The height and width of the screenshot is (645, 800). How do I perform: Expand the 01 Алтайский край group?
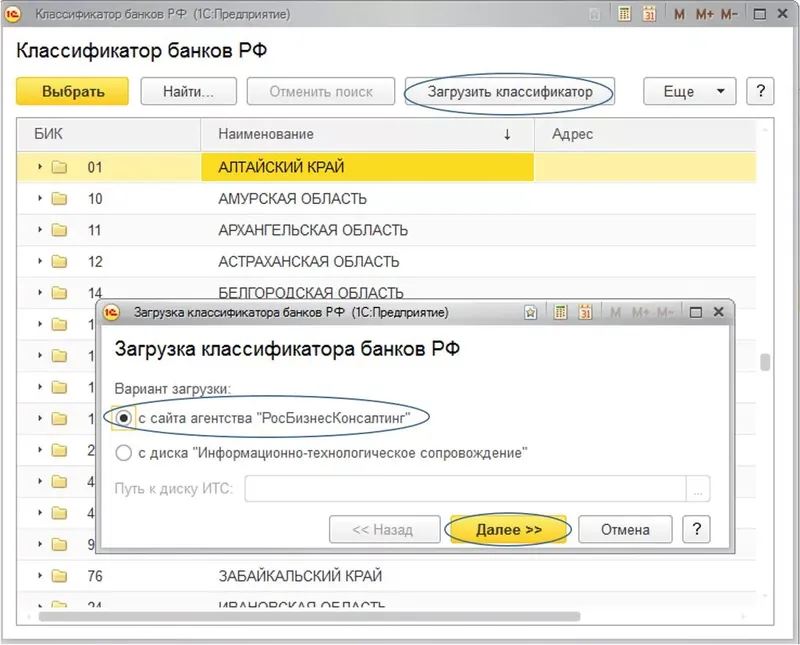tap(40, 166)
